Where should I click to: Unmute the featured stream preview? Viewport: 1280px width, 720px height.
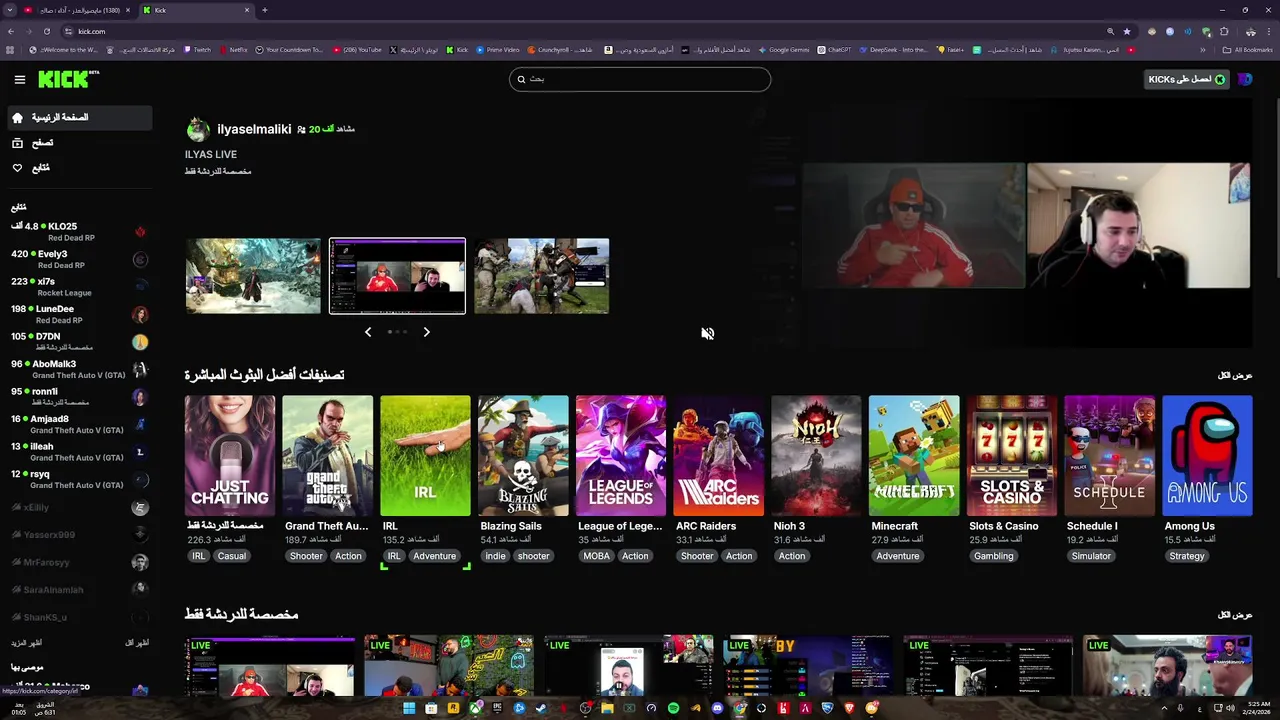[x=707, y=334]
